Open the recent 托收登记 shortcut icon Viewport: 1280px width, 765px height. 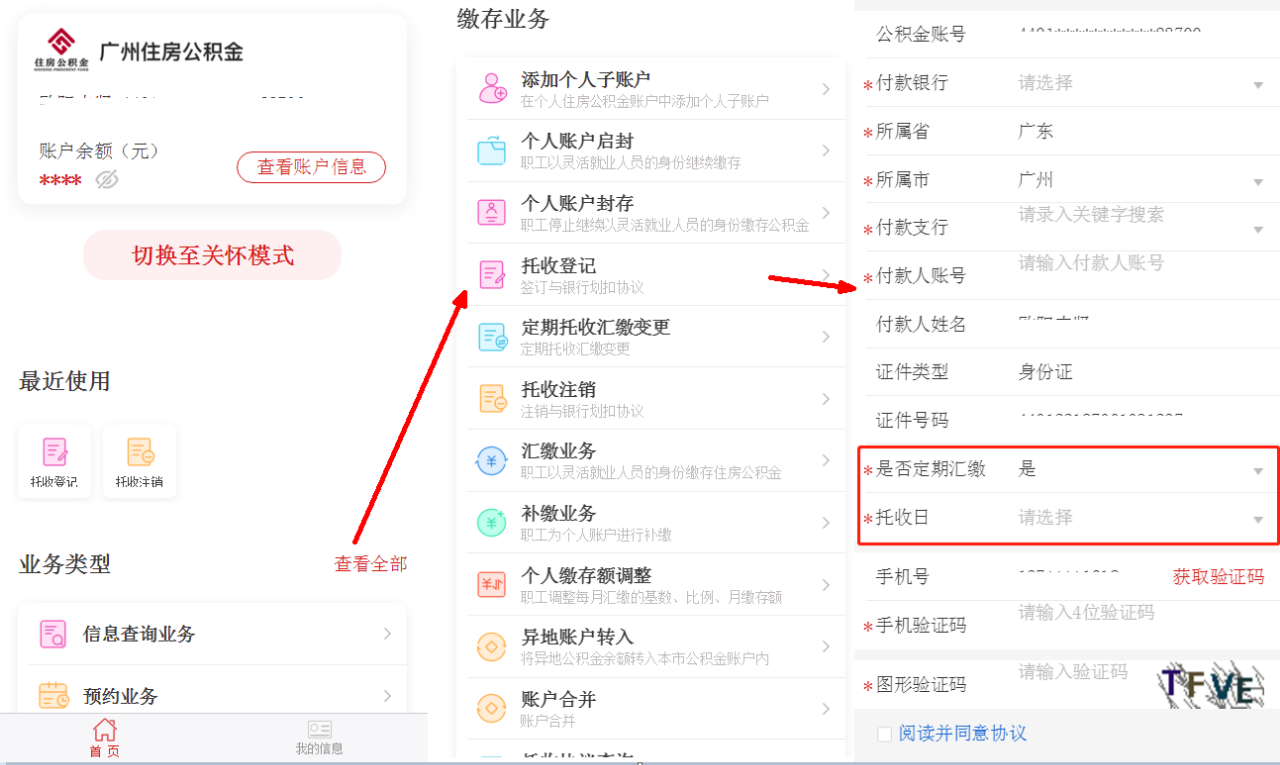[x=55, y=461]
